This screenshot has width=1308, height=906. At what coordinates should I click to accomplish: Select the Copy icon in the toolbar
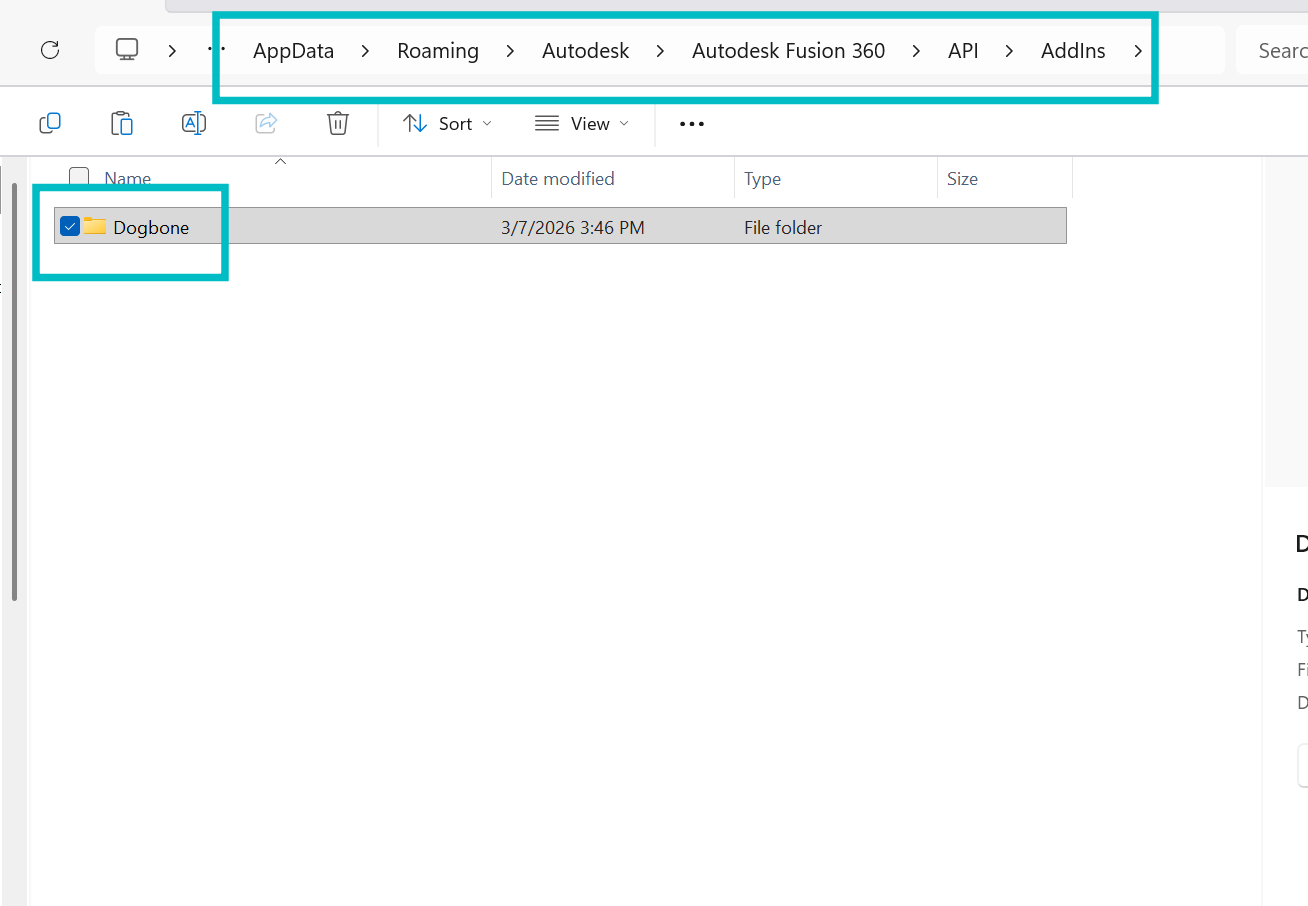coord(49,123)
